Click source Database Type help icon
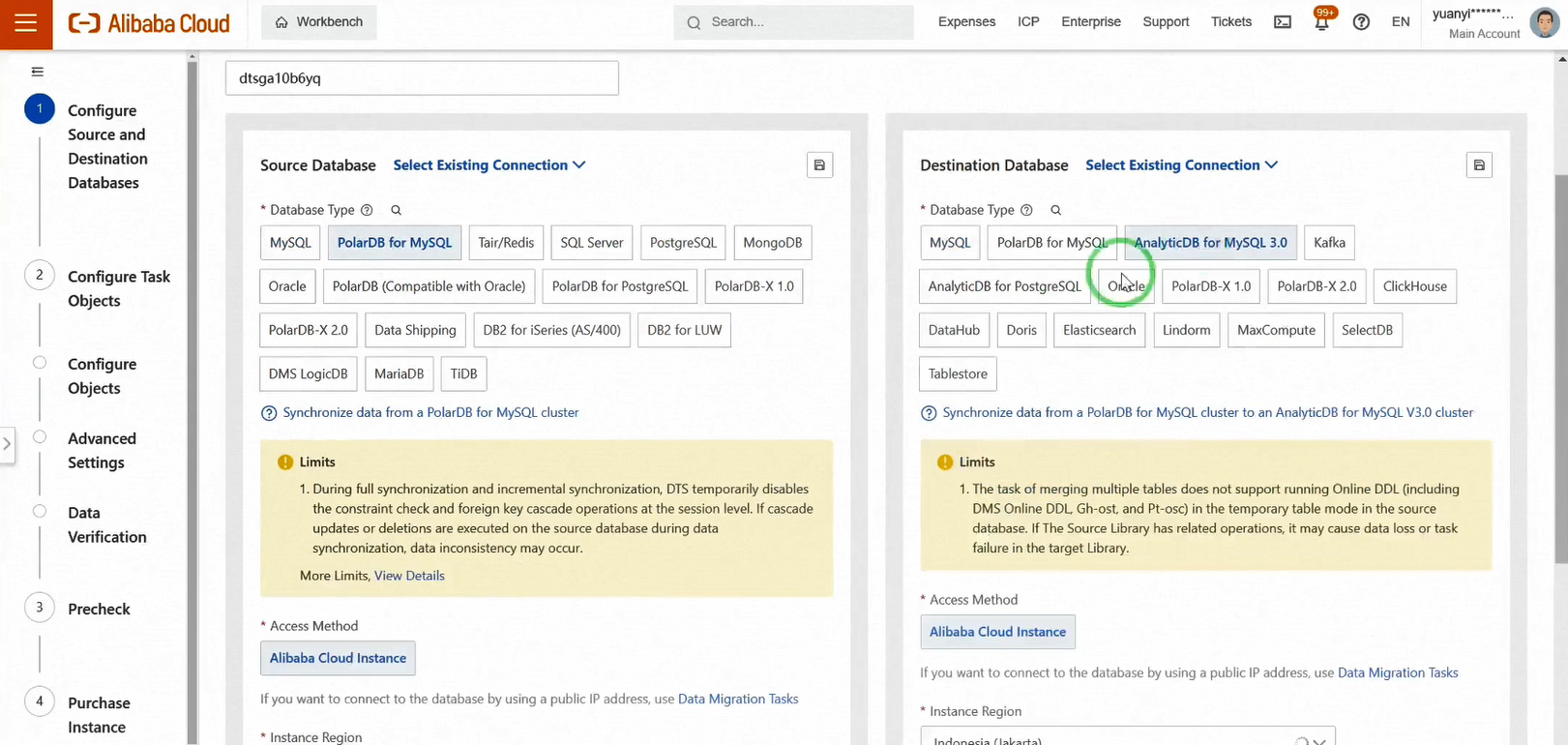 [367, 210]
